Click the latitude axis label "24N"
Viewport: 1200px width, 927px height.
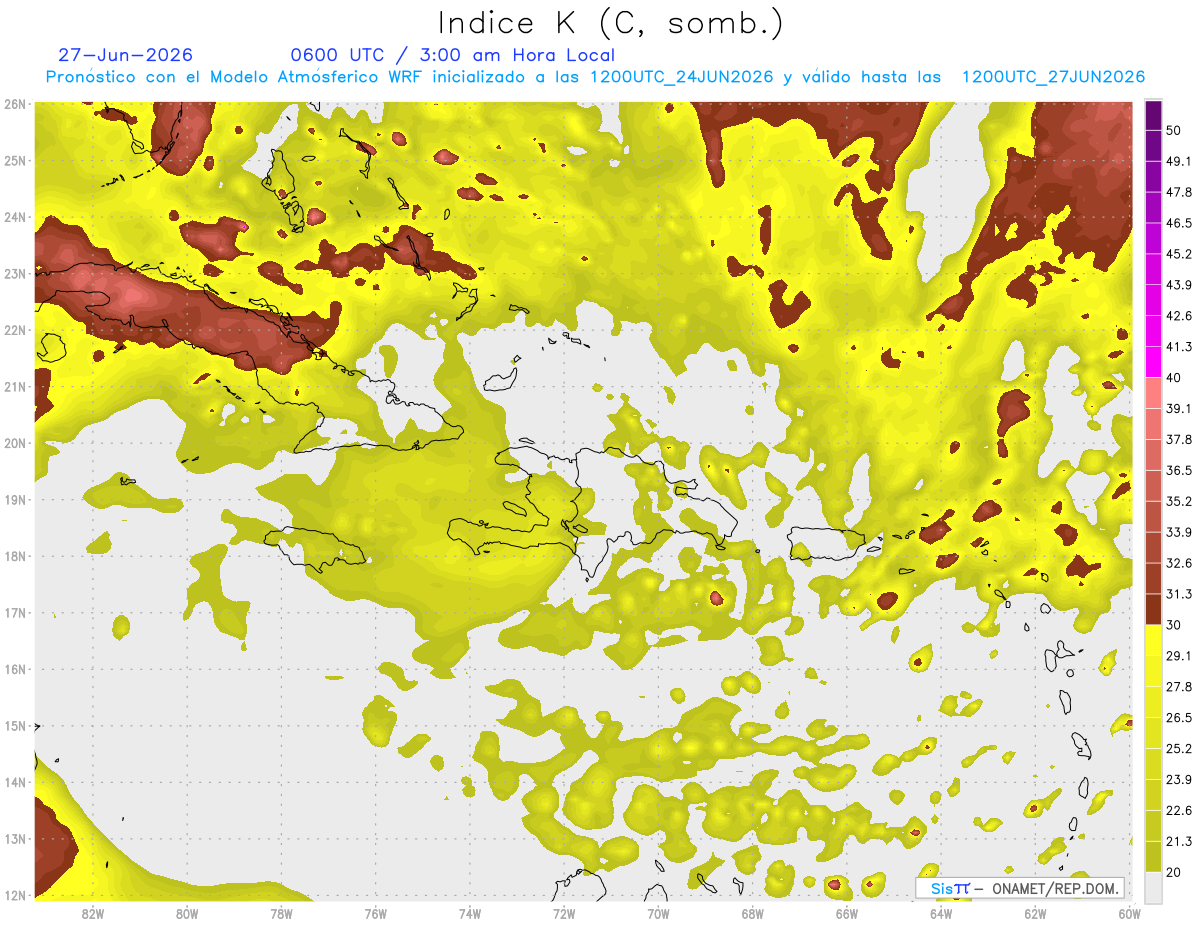(x=15, y=217)
